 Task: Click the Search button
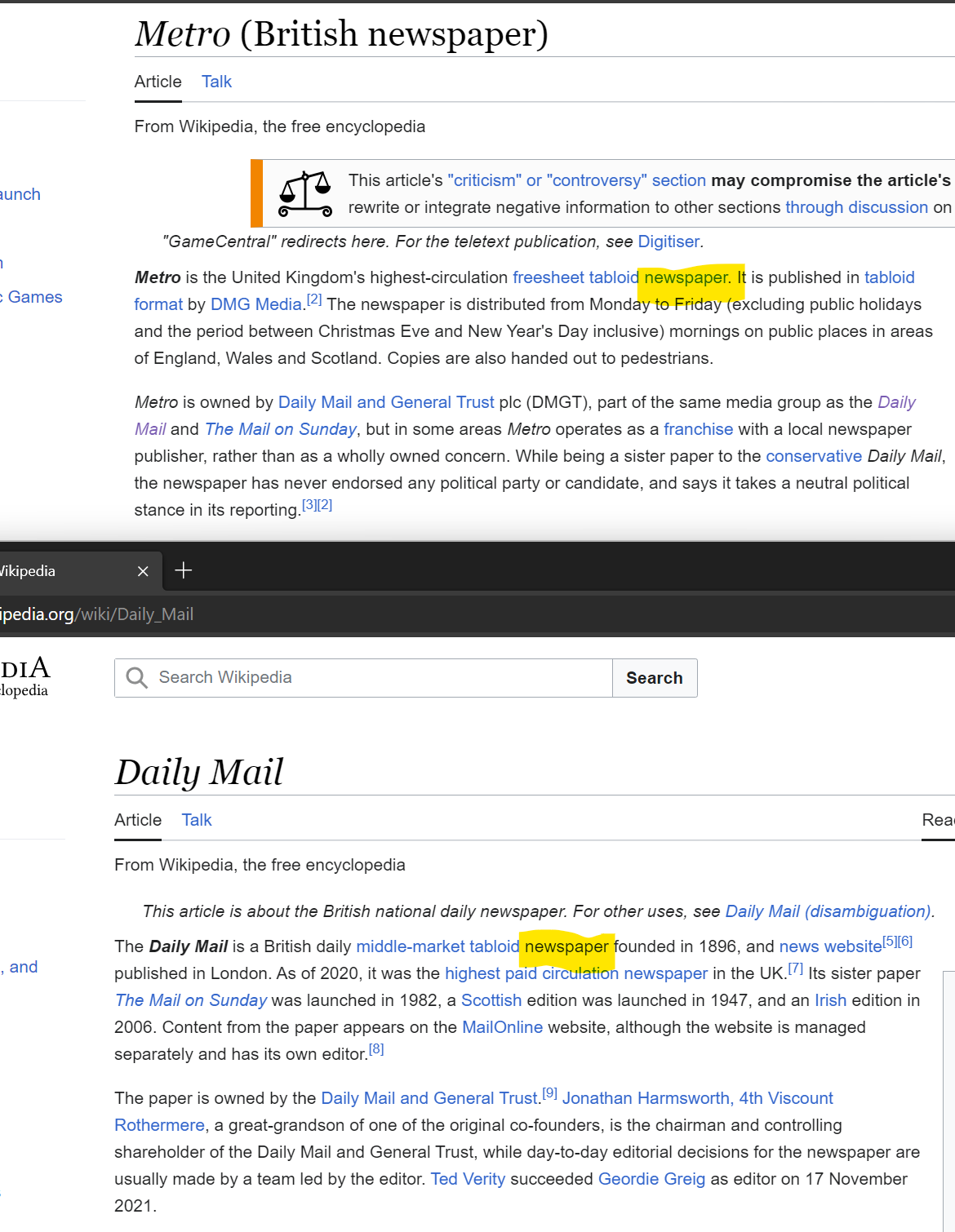(655, 678)
